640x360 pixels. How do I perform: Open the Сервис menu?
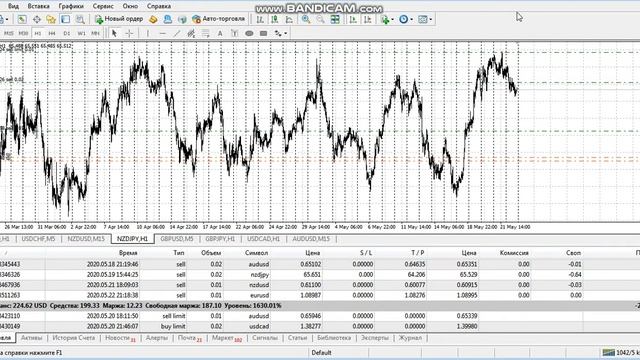point(103,6)
